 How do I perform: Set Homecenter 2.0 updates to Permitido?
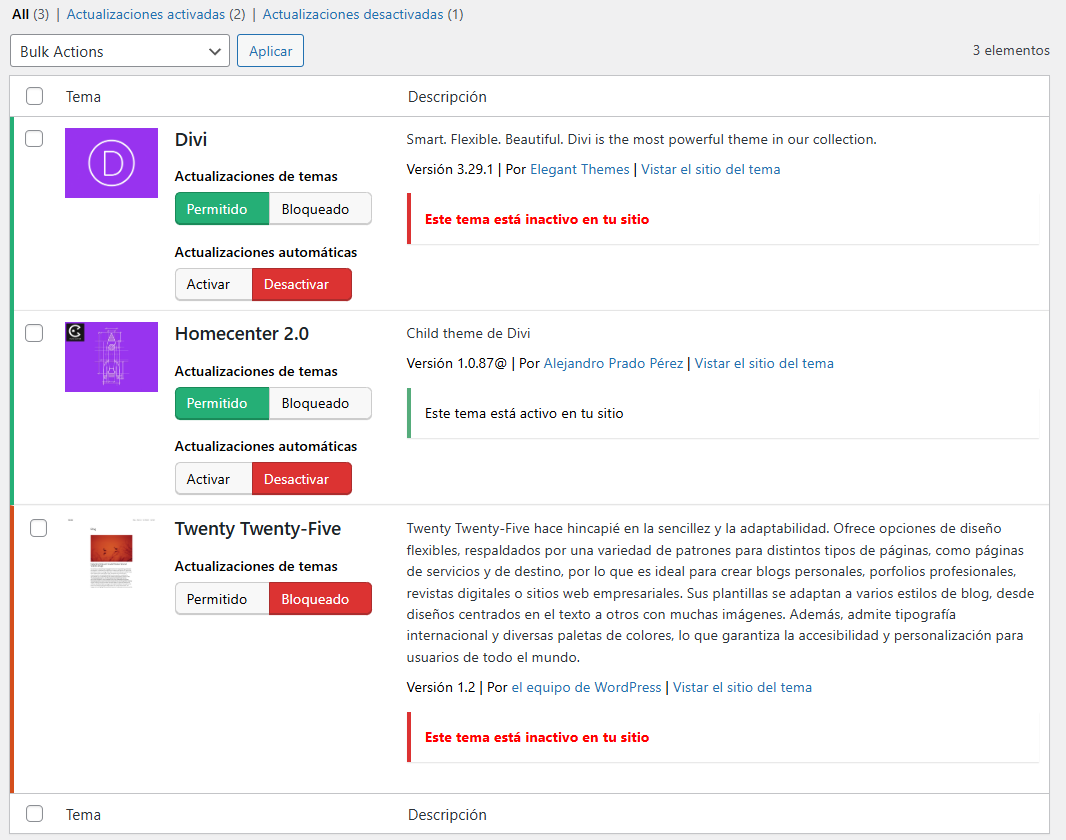click(x=222, y=403)
